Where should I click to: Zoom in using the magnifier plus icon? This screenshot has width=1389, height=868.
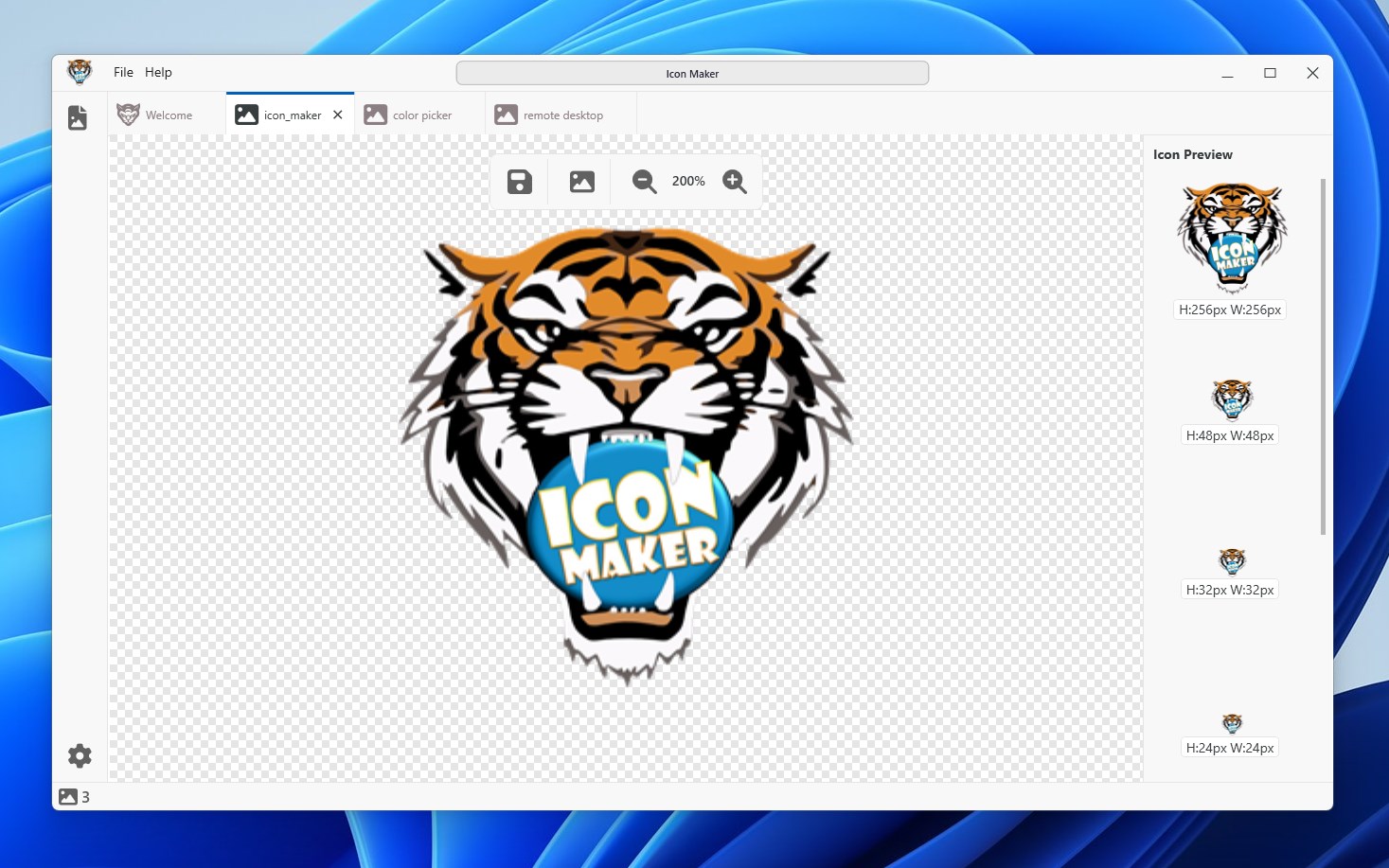(x=734, y=181)
